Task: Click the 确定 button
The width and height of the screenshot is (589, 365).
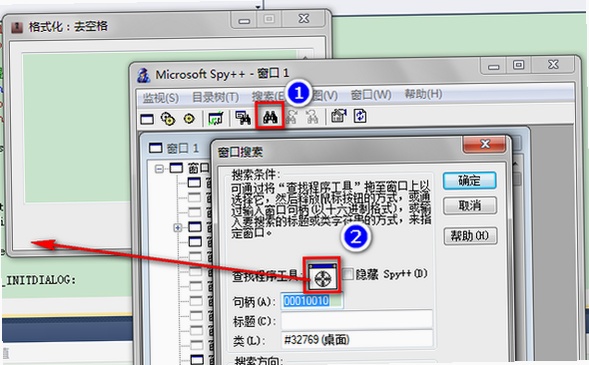Action: click(470, 181)
